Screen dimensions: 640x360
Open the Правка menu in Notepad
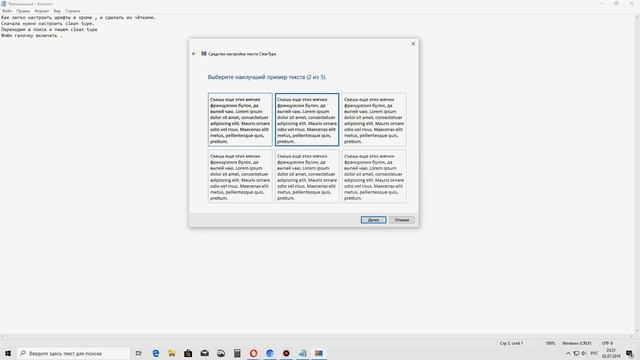(23, 11)
